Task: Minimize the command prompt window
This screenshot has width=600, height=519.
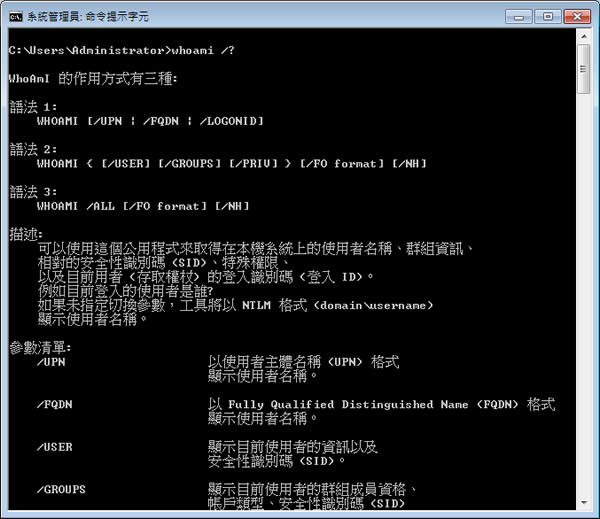Action: point(518,17)
